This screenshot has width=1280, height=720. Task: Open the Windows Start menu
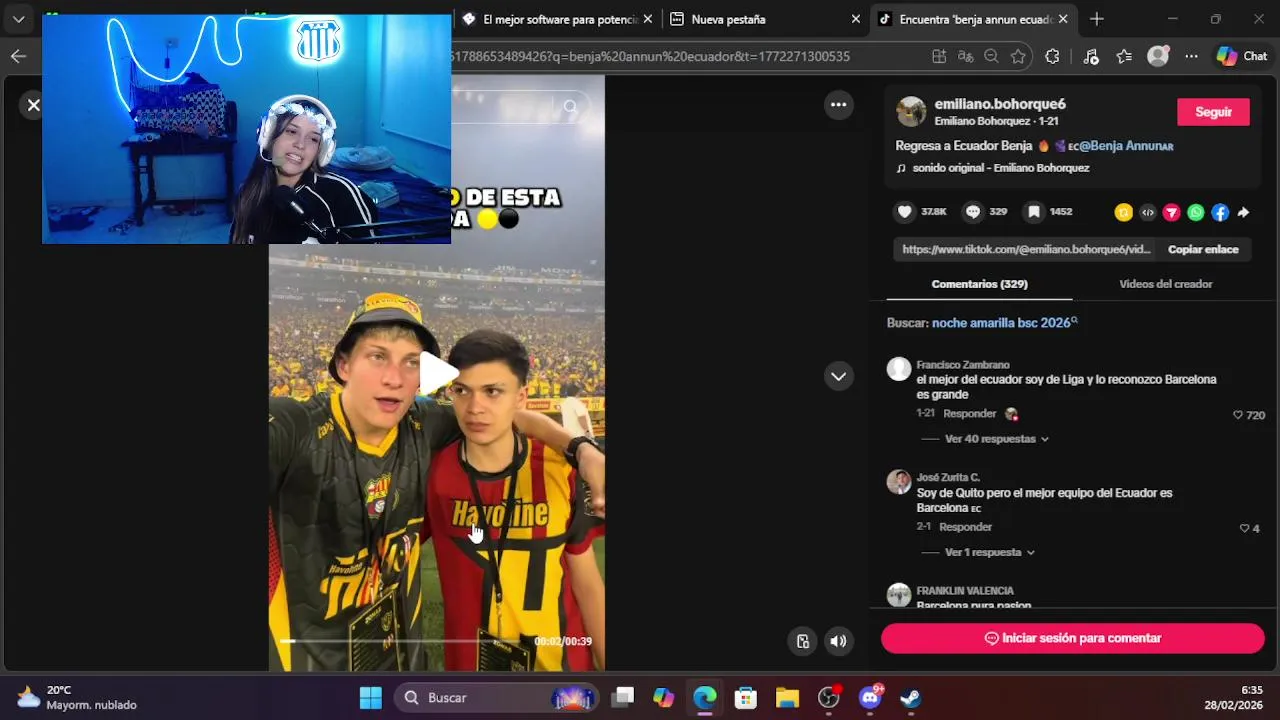click(x=370, y=697)
